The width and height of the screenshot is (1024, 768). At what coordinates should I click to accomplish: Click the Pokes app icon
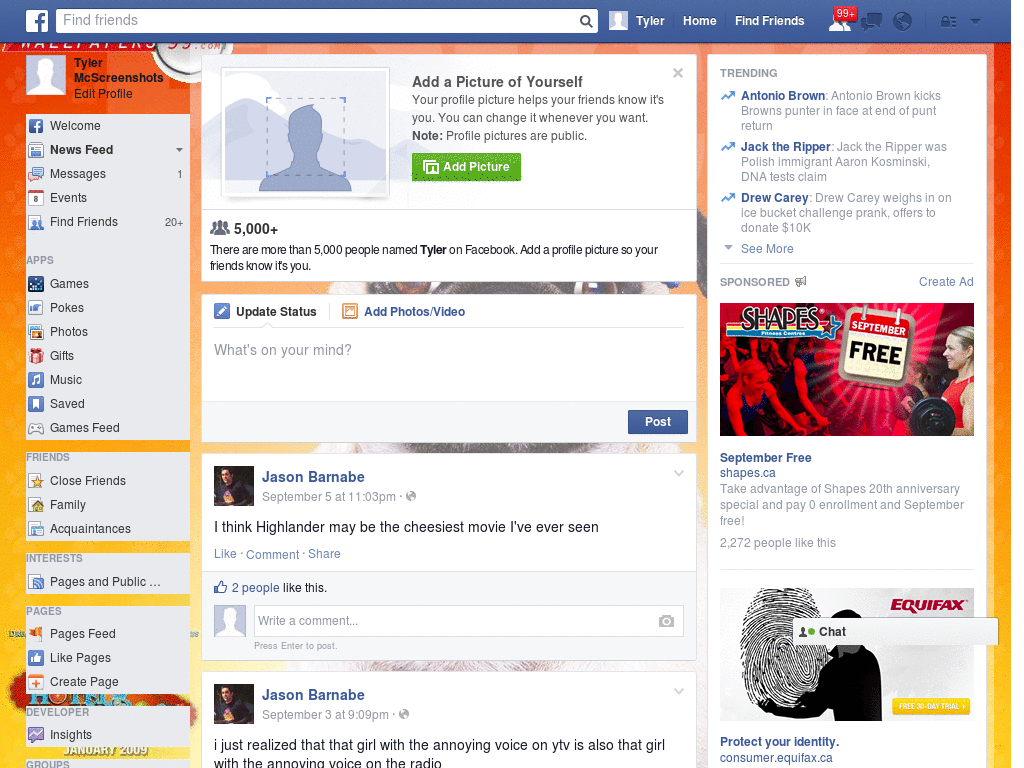pyautogui.click(x=36, y=308)
